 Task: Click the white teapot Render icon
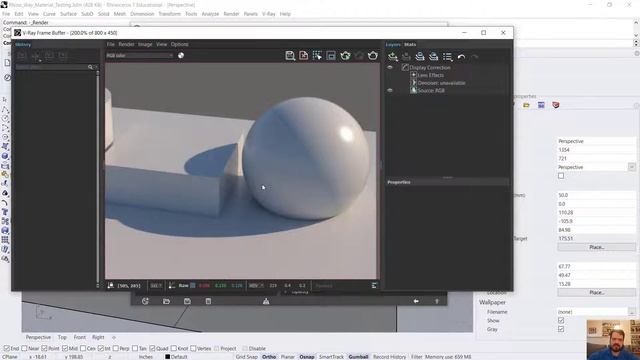click(x=373, y=56)
